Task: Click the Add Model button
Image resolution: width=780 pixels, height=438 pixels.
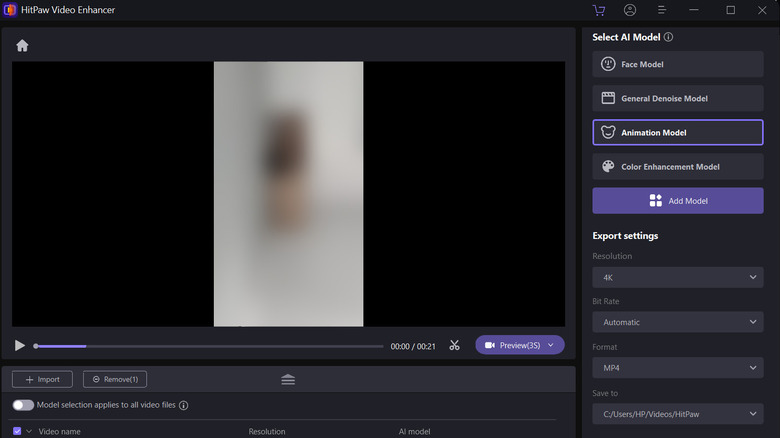Action: (x=677, y=201)
